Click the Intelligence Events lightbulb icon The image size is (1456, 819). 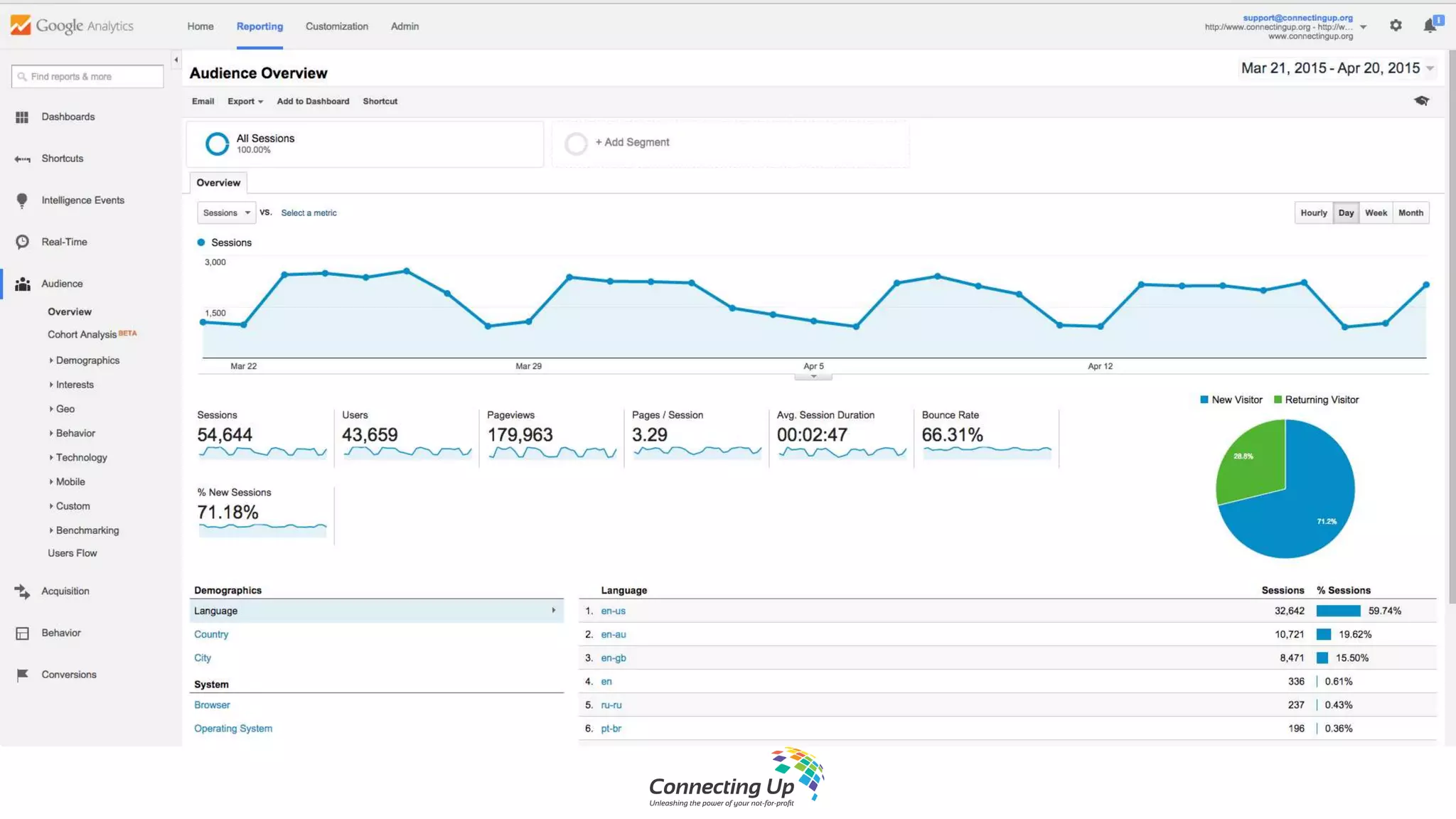click(x=22, y=200)
